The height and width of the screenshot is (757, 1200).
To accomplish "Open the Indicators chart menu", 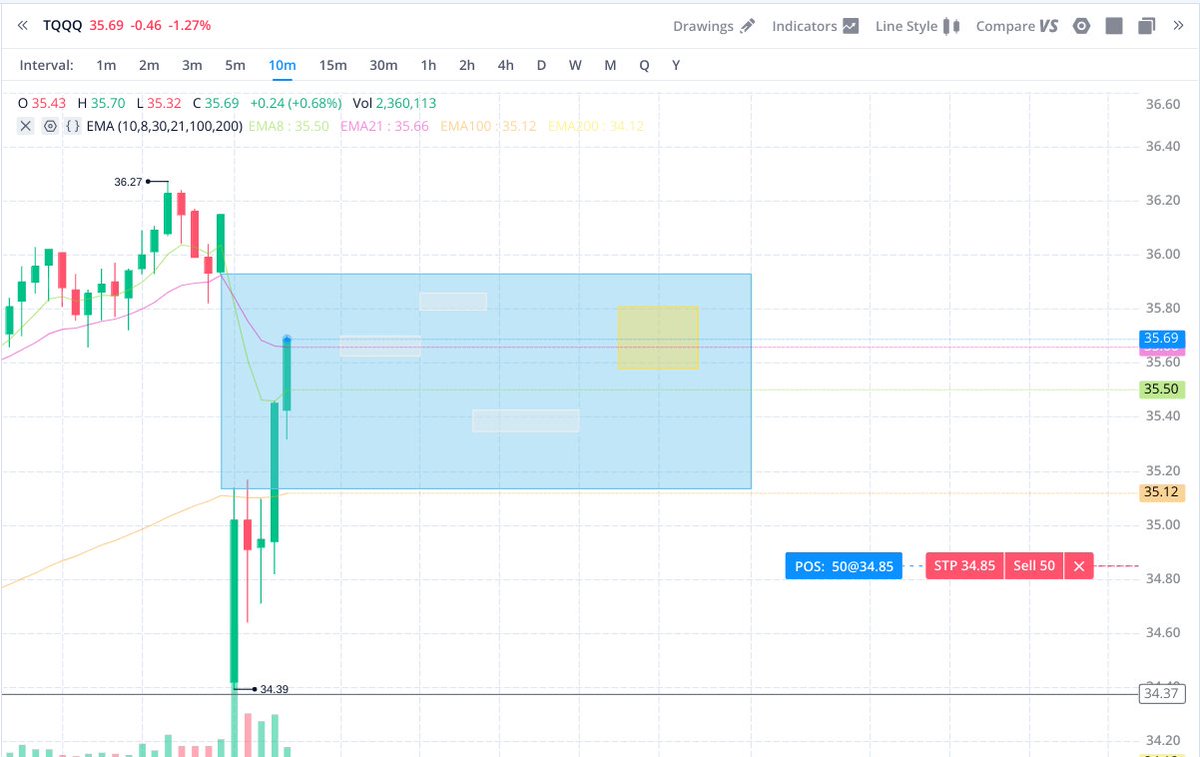I will (x=815, y=26).
